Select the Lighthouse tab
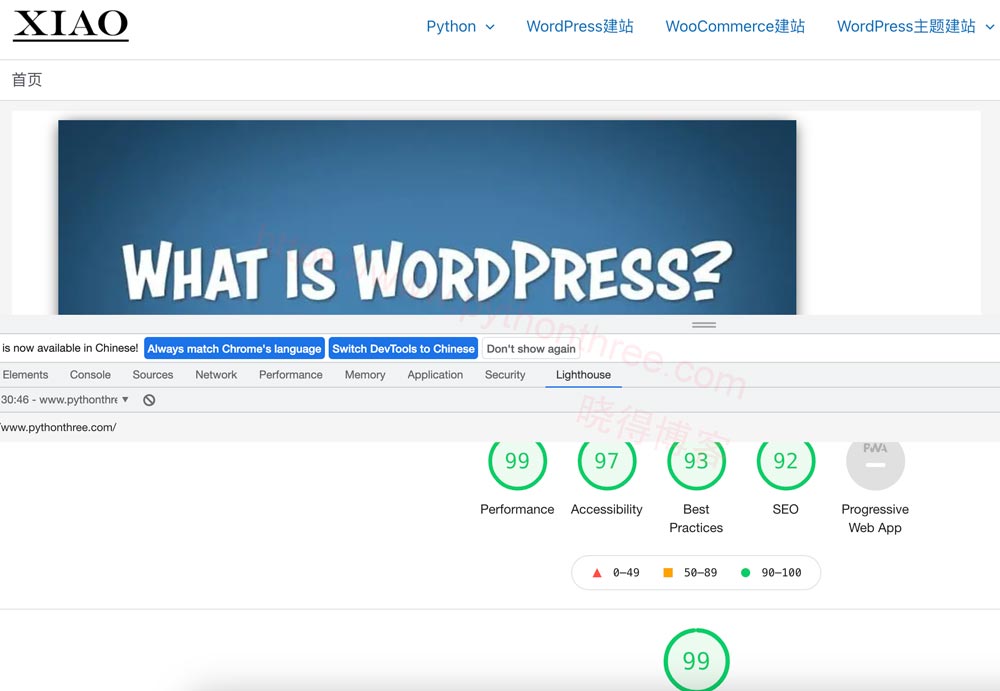The image size is (1000, 691). tap(583, 375)
